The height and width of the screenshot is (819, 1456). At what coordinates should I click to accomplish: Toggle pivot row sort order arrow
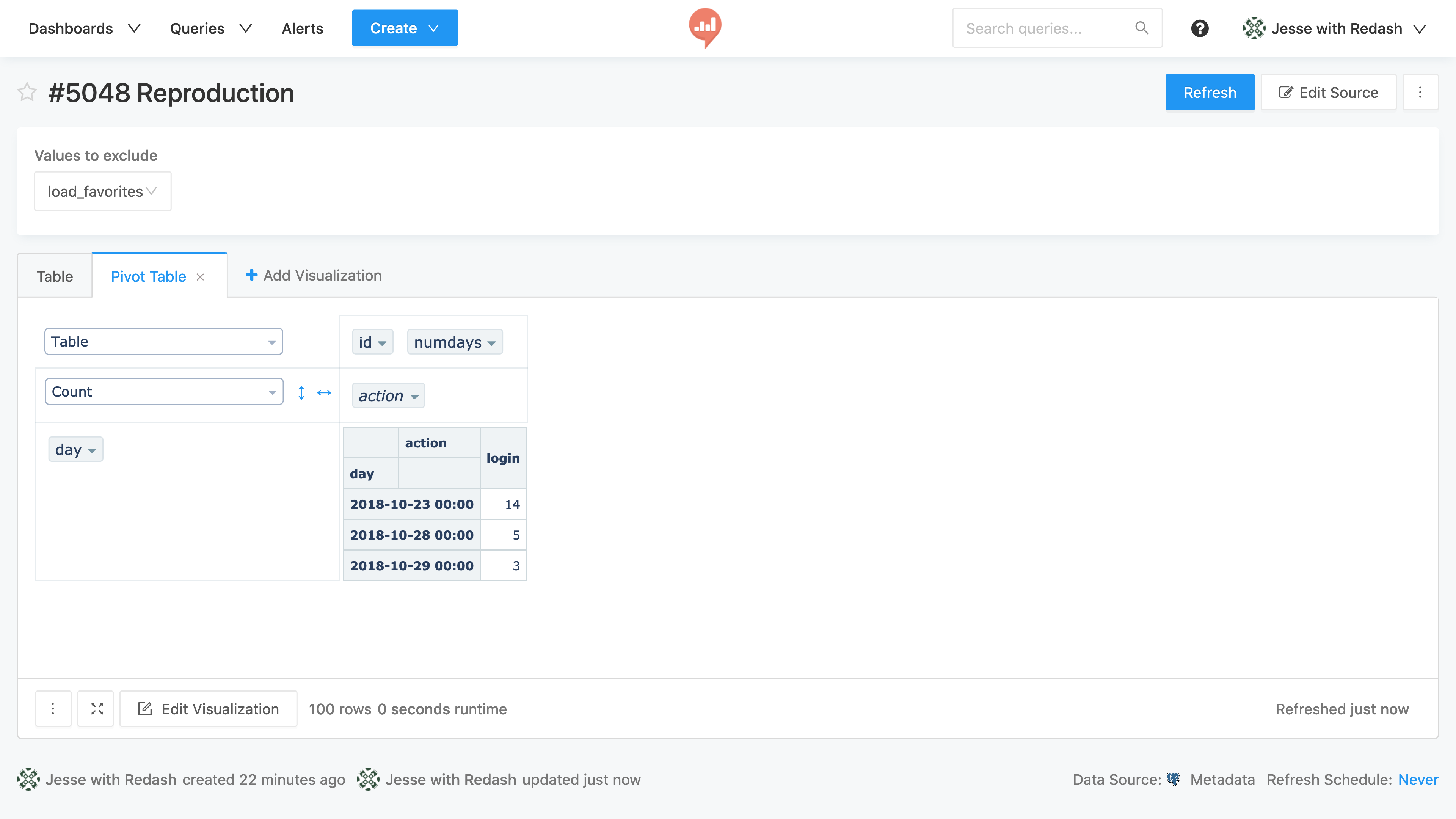(x=301, y=393)
